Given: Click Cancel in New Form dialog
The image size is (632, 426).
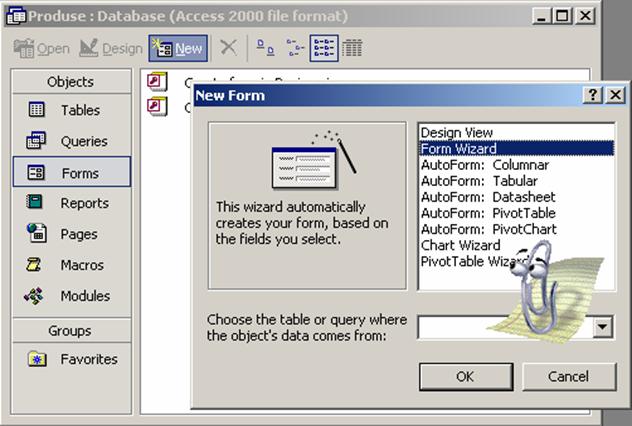Looking at the screenshot, I should point(569,376).
